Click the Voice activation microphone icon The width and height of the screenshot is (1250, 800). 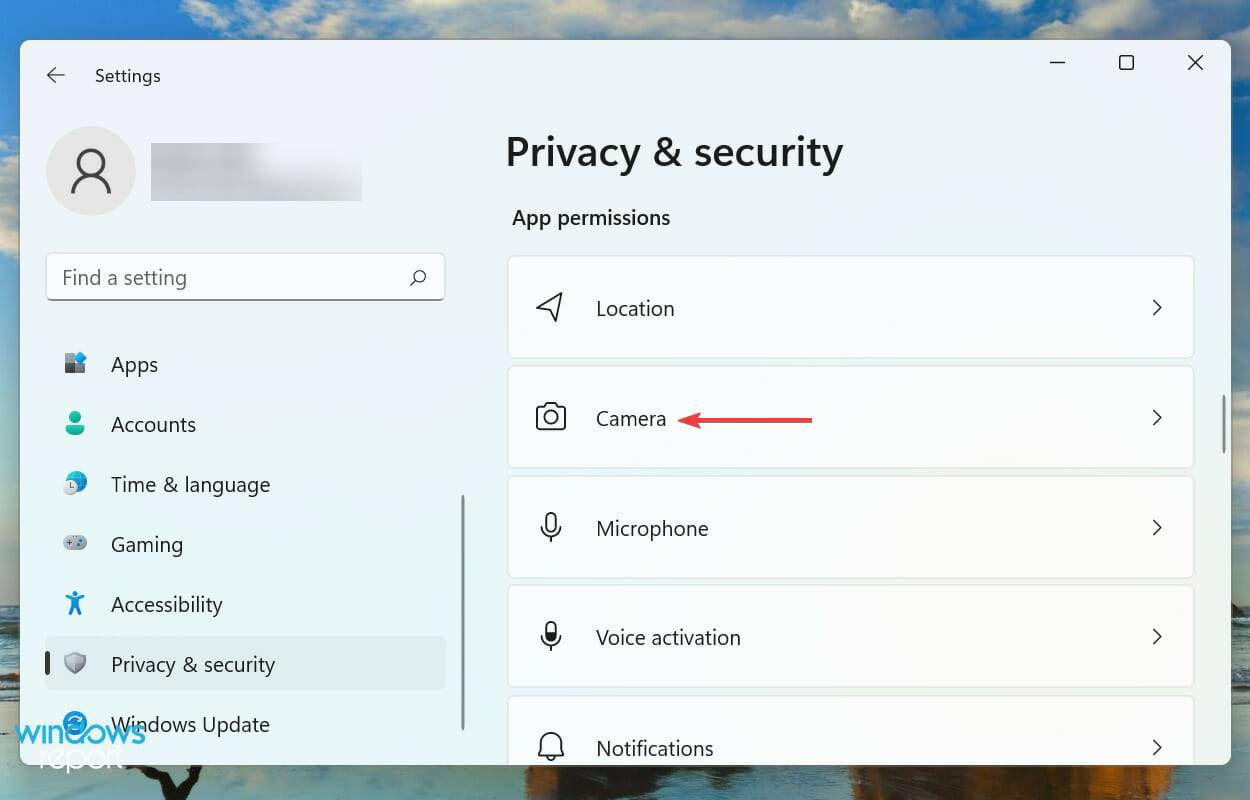point(551,637)
